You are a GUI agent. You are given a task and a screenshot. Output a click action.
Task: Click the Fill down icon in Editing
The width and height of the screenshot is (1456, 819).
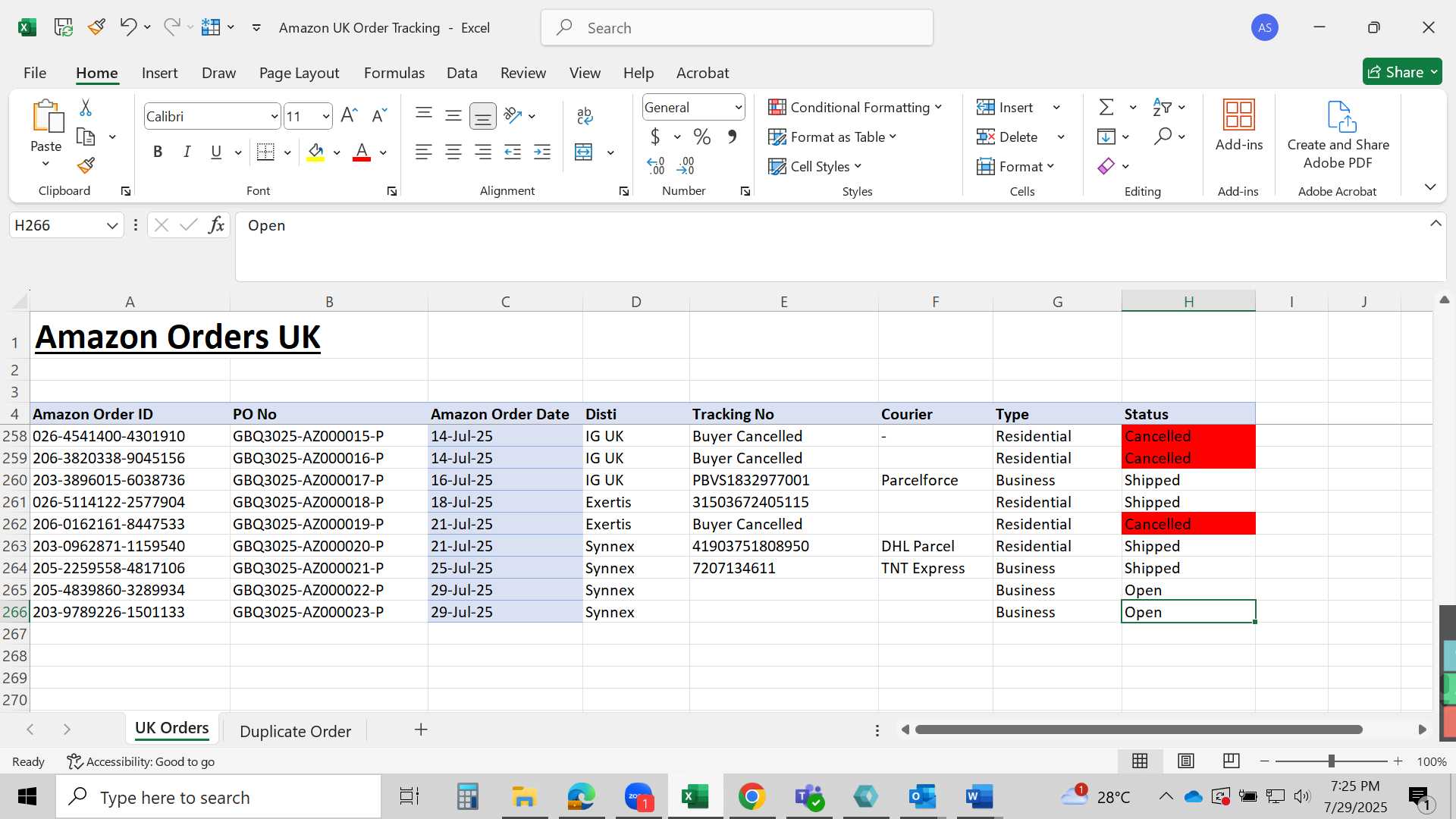point(1106,136)
